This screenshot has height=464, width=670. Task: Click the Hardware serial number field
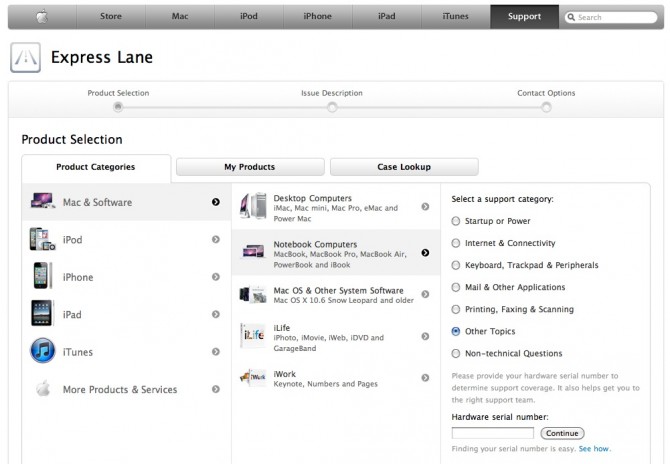pyautogui.click(x=493, y=433)
